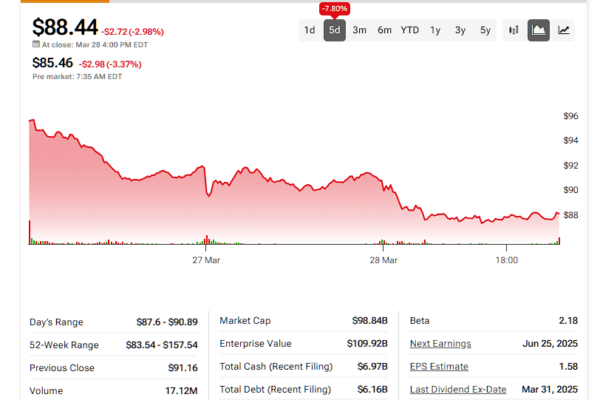600x400 pixels.
Task: Click the Jun 25, 2025 earnings date
Action: pyautogui.click(x=550, y=344)
